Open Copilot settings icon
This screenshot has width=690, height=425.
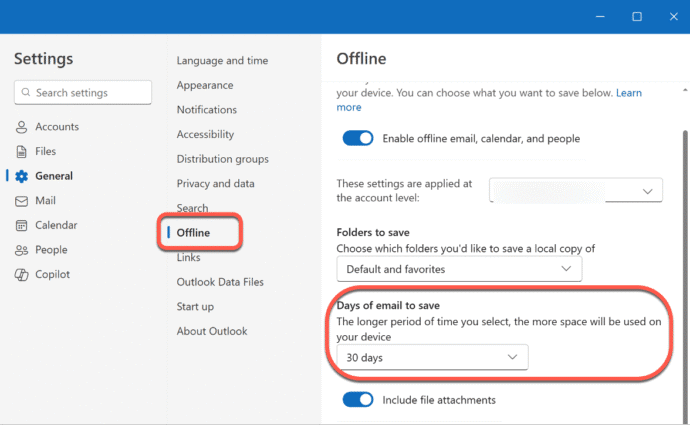point(21,275)
